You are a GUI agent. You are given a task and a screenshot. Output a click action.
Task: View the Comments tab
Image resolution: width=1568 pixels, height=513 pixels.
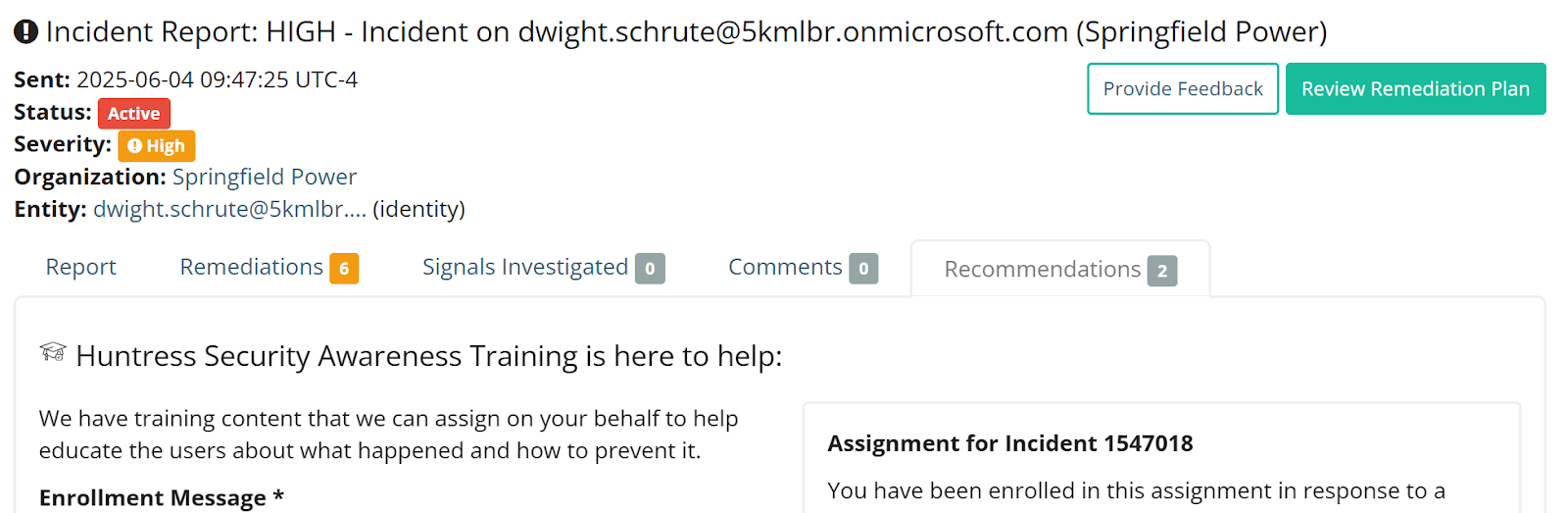pyautogui.click(x=803, y=267)
